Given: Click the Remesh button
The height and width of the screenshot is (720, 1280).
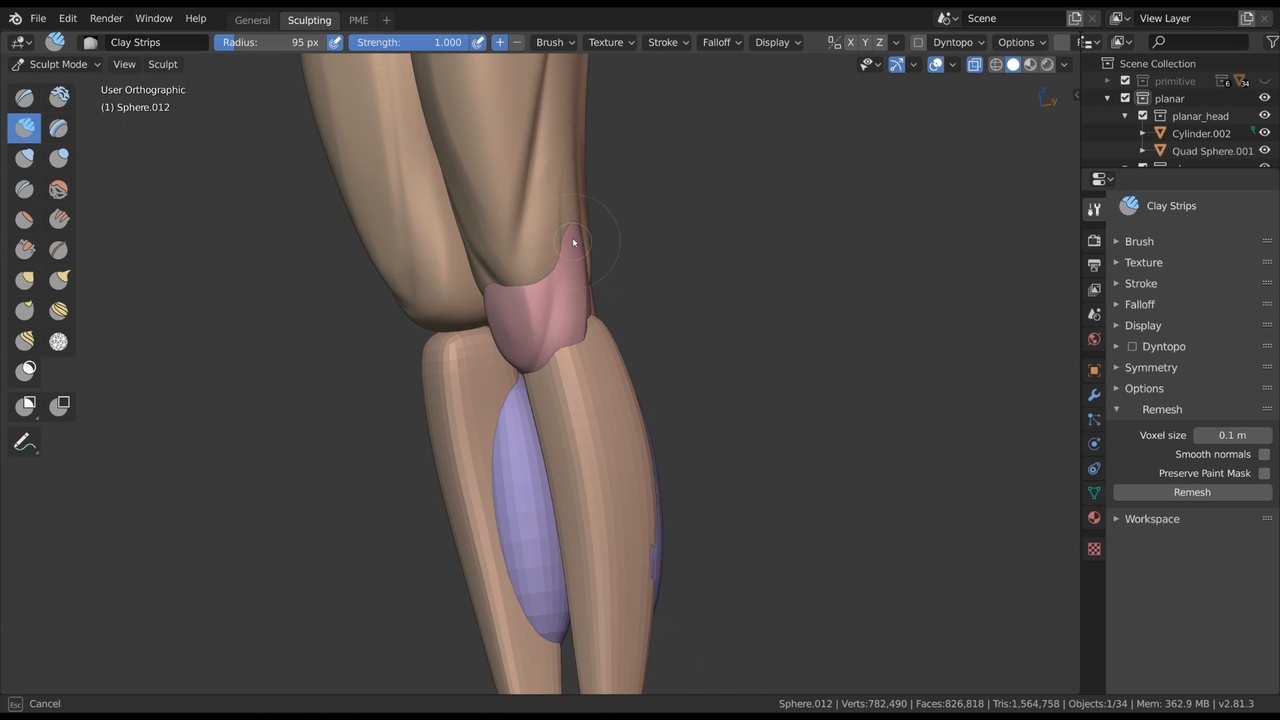Looking at the screenshot, I should pos(1192,492).
